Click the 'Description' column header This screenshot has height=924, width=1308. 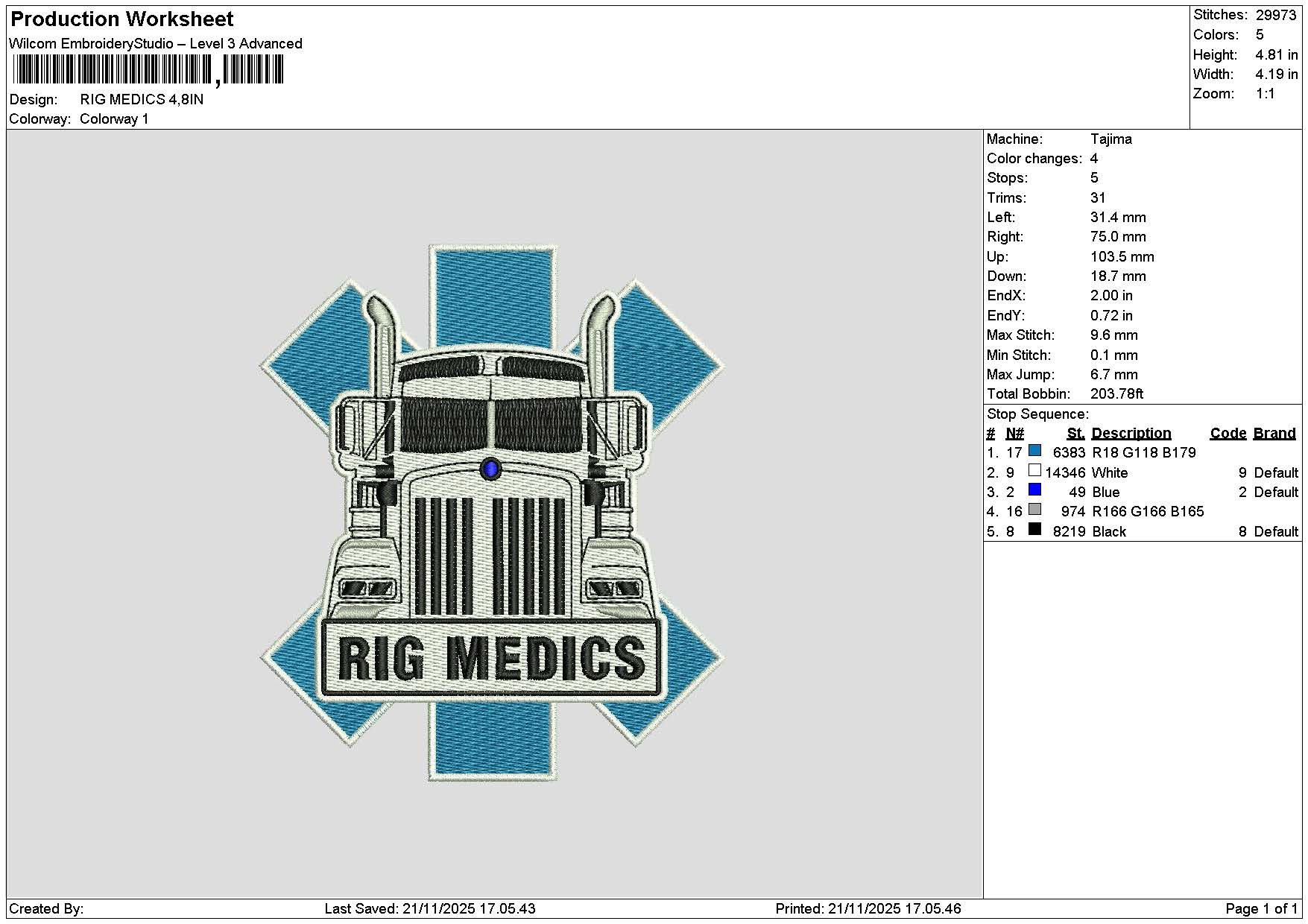point(1131,433)
